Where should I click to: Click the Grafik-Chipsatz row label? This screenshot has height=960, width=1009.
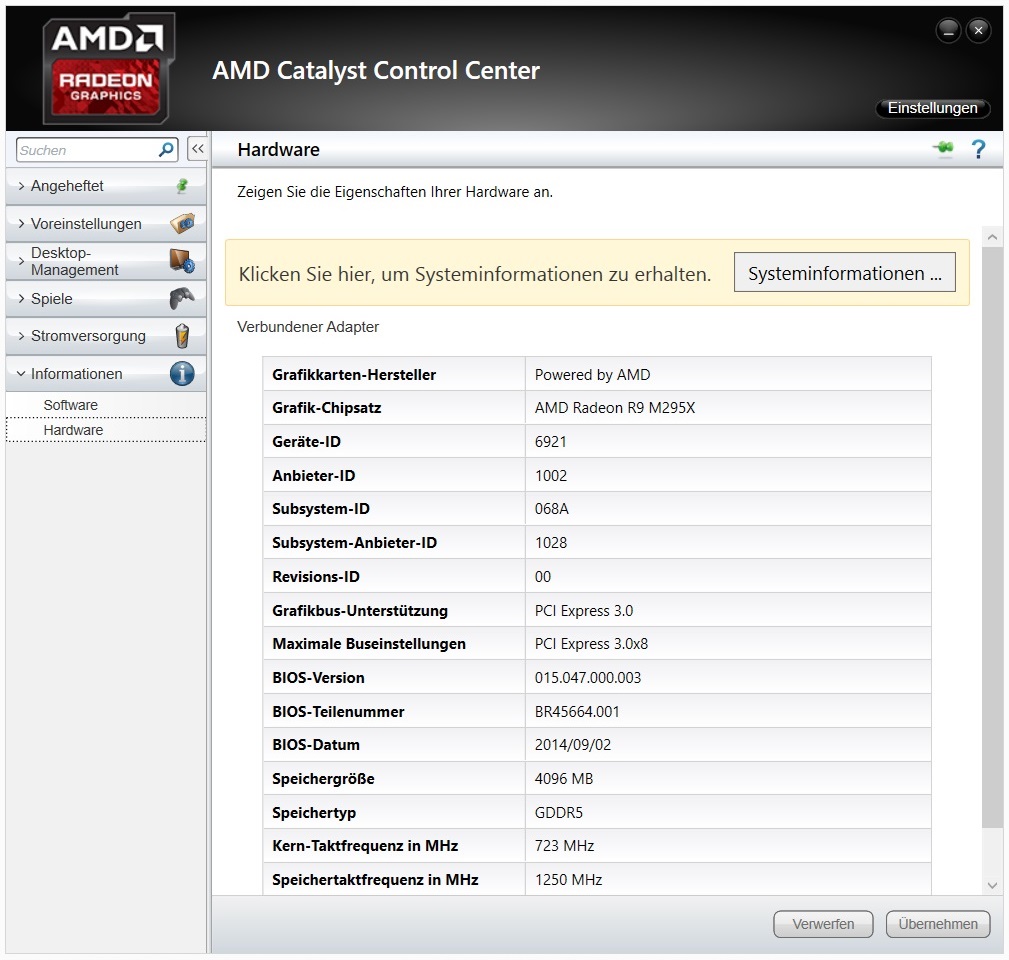click(x=326, y=408)
